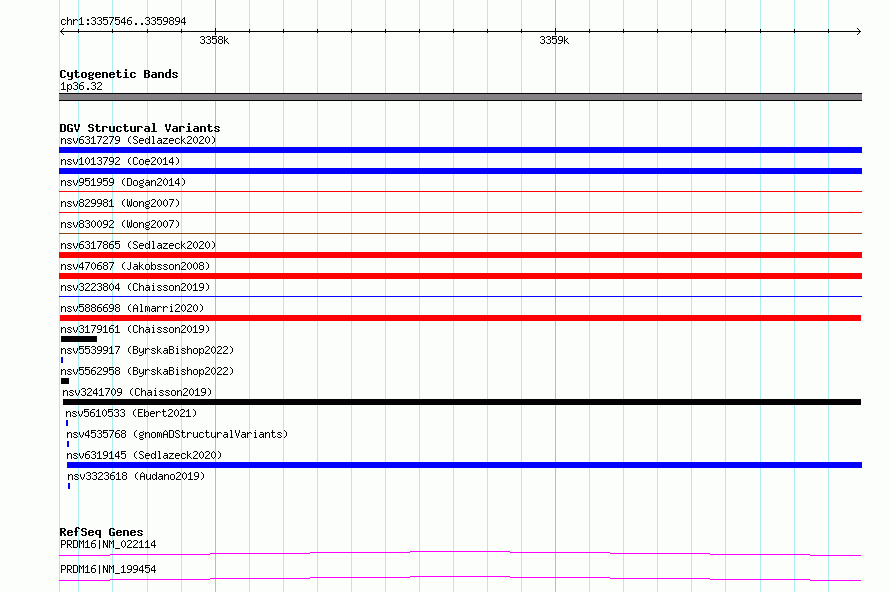The image size is (890, 592).
Task: Click the 3358k ruler tick label
Action: tap(214, 40)
